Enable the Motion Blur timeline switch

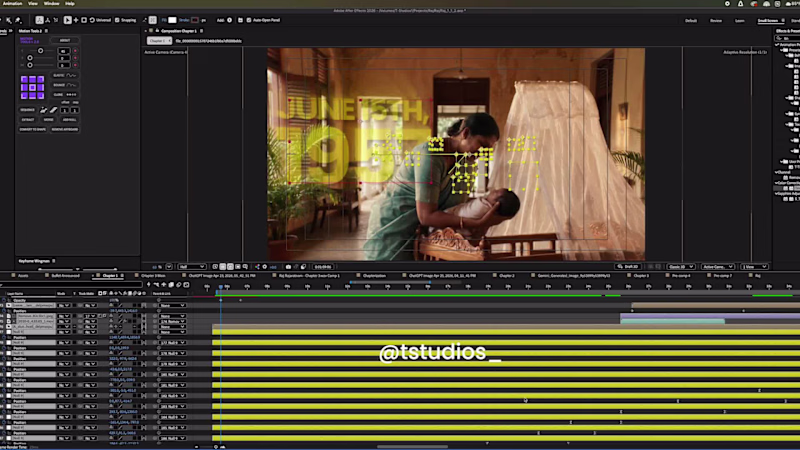click(x=179, y=285)
